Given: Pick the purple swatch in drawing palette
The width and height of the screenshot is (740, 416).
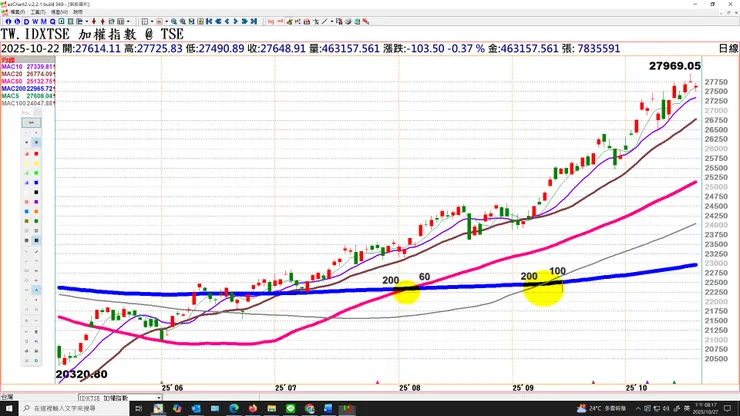Looking at the screenshot, I should coord(36,202).
